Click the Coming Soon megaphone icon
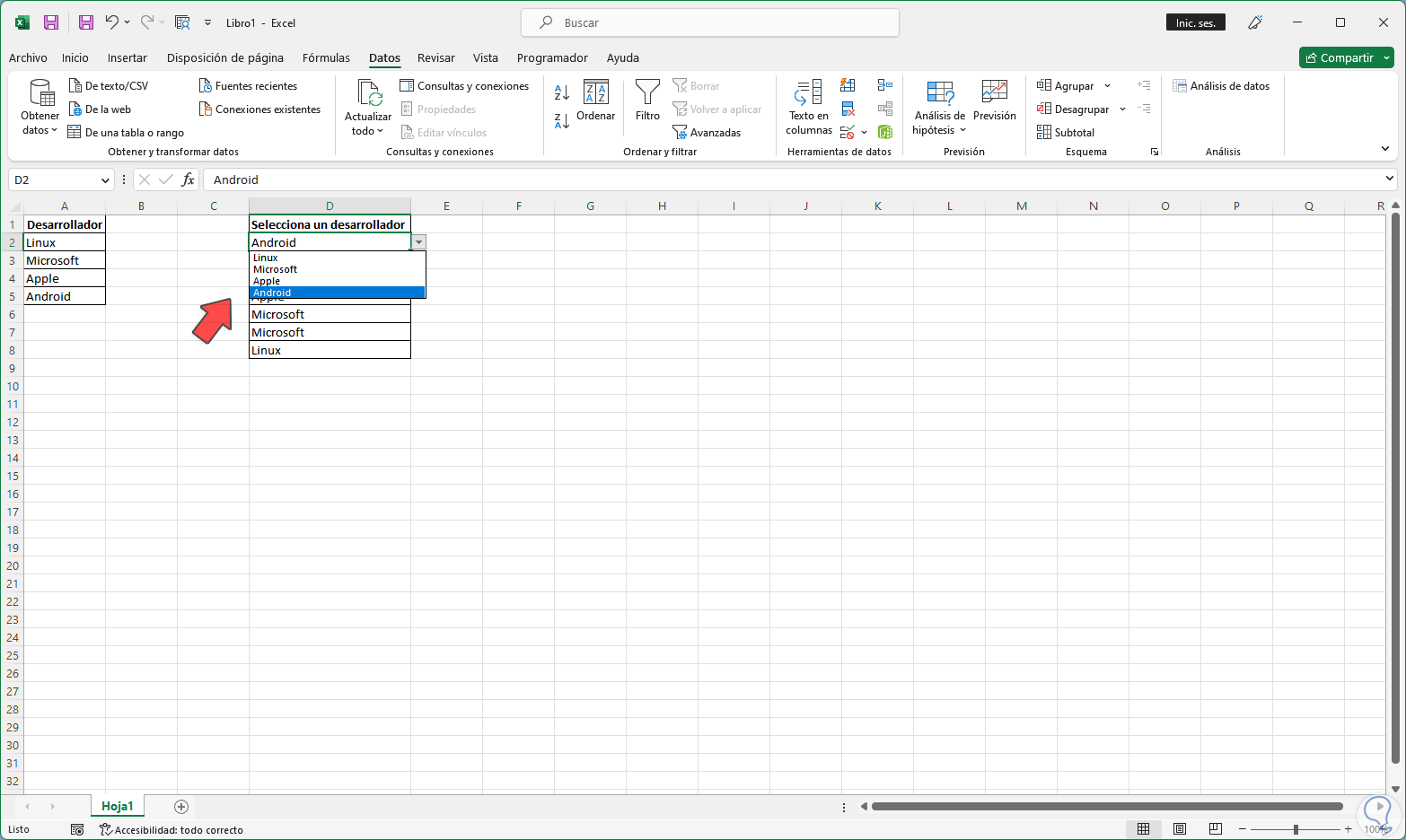 tap(1256, 22)
